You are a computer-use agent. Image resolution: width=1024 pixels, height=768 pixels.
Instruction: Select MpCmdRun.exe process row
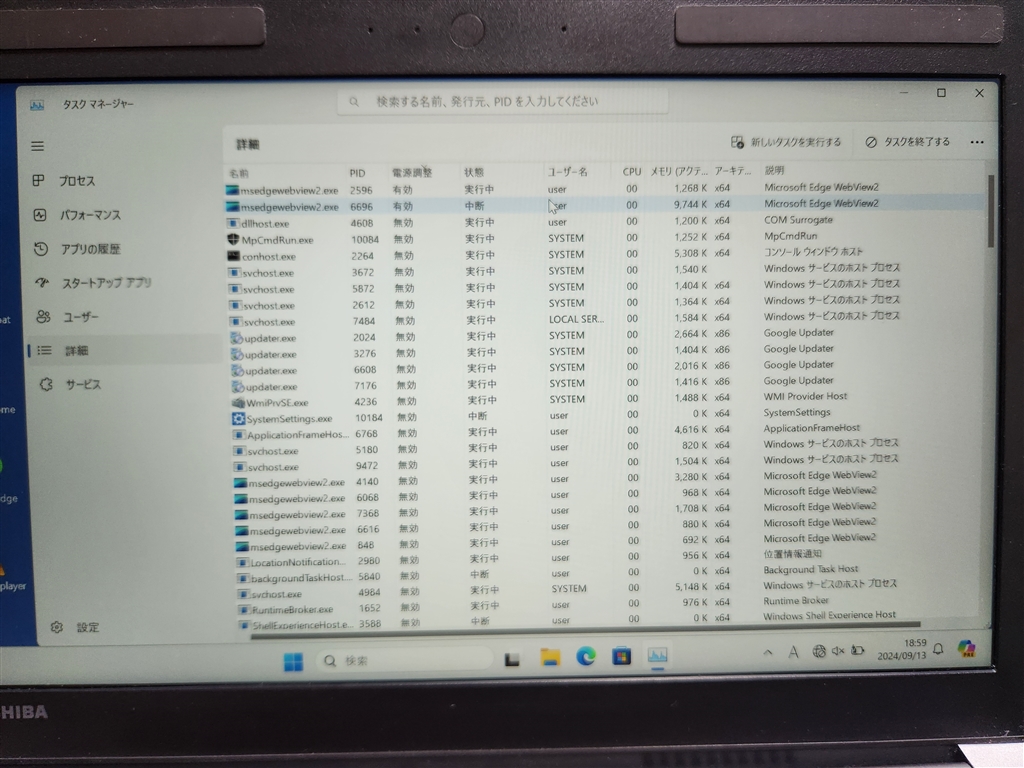604,238
